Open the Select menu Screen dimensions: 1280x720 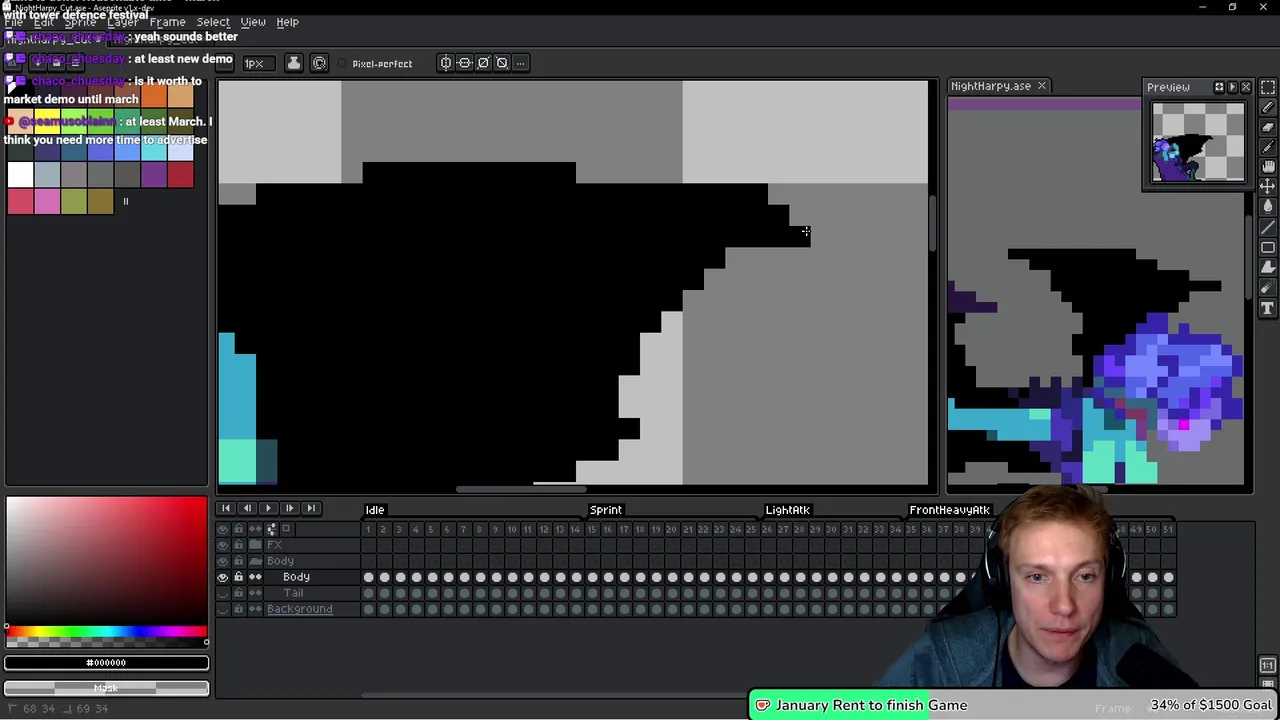(213, 22)
